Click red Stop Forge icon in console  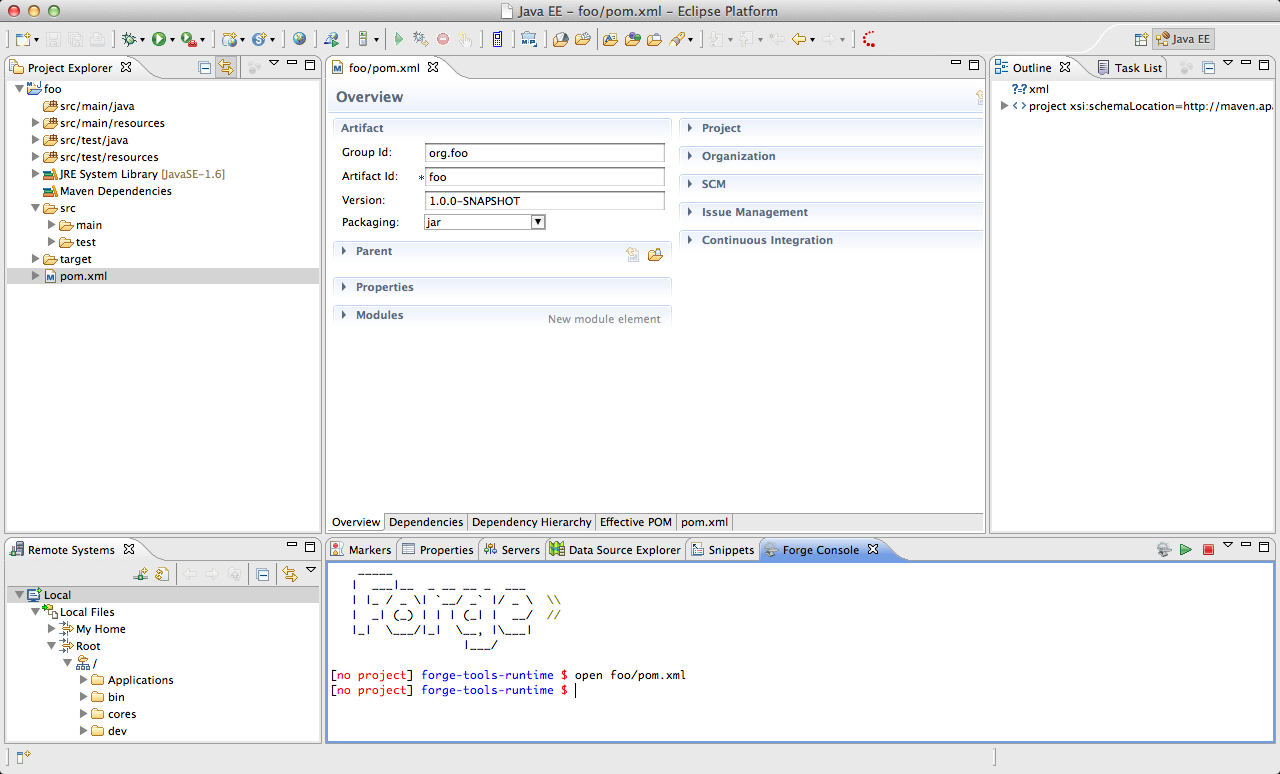[x=1208, y=549]
